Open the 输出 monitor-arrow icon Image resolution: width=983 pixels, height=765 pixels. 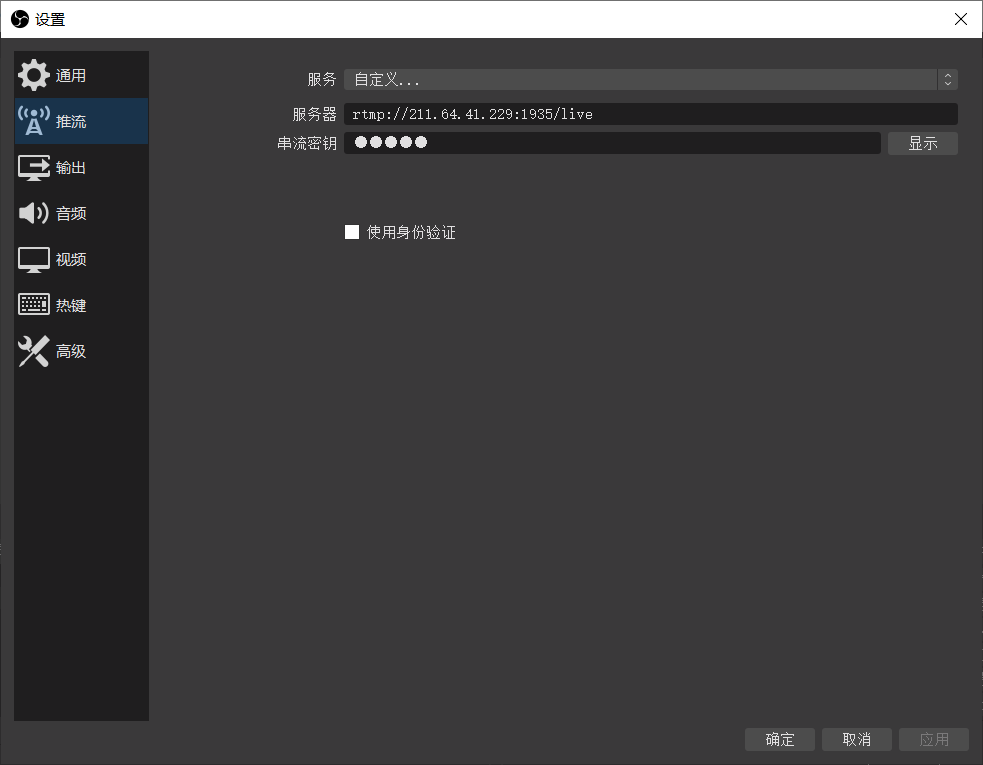[x=34, y=168]
